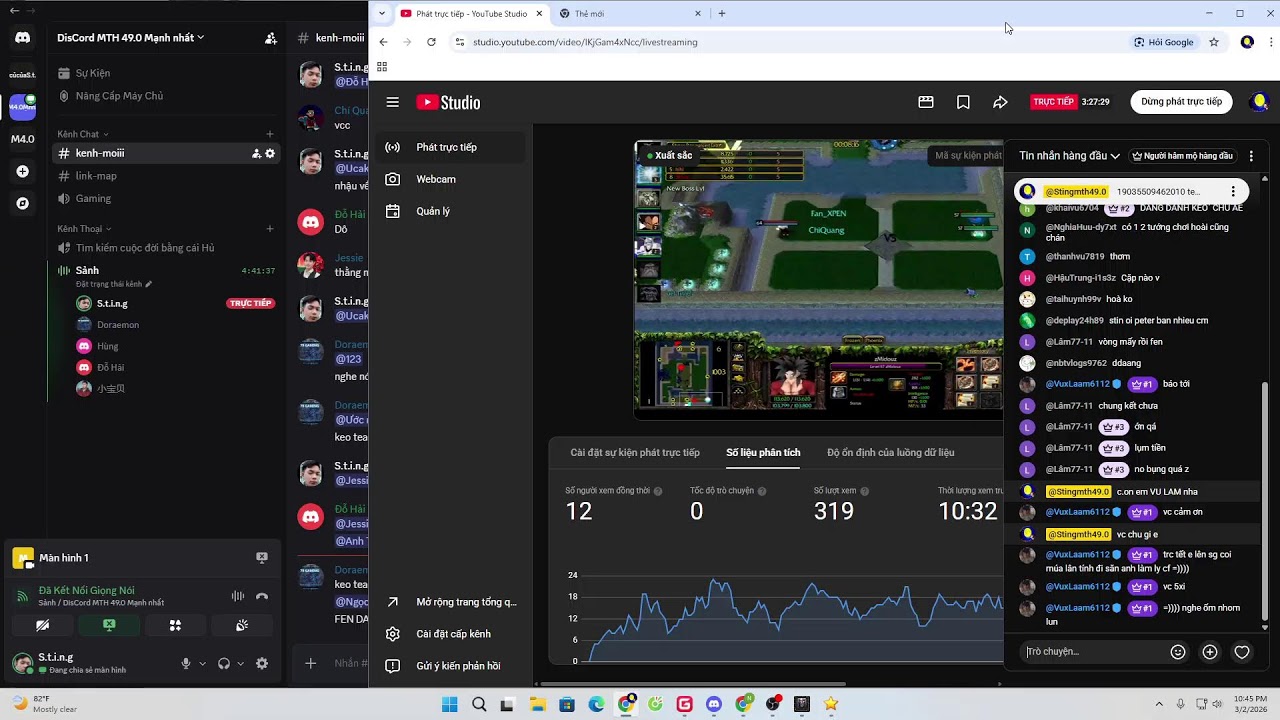Click the live chat vertical scrollbar
Screen dimensions: 1280x720
(x=1265, y=500)
